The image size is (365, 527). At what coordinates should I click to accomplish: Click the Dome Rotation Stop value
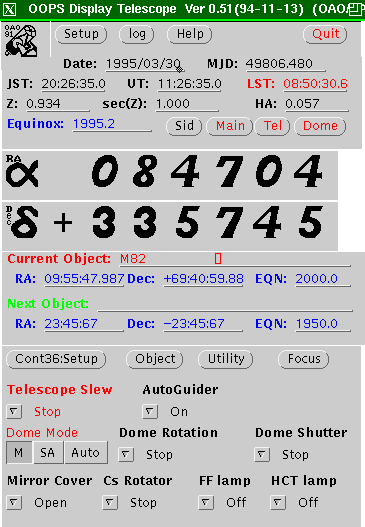click(159, 455)
